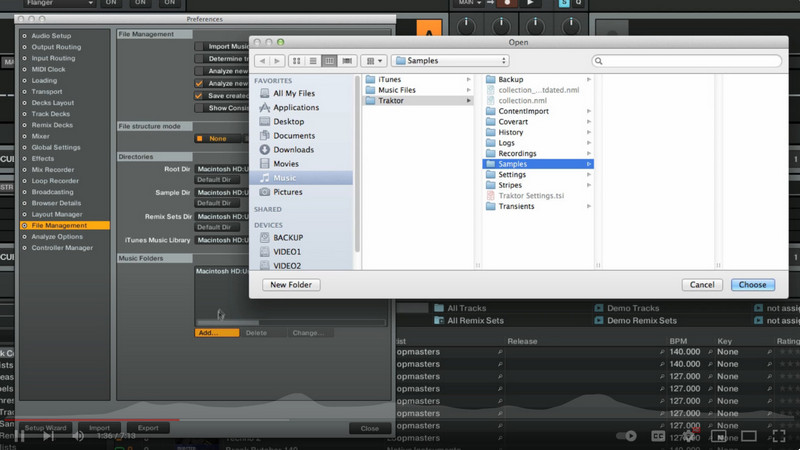Select the Traktor folder
800x450 pixels.
[x=418, y=101]
